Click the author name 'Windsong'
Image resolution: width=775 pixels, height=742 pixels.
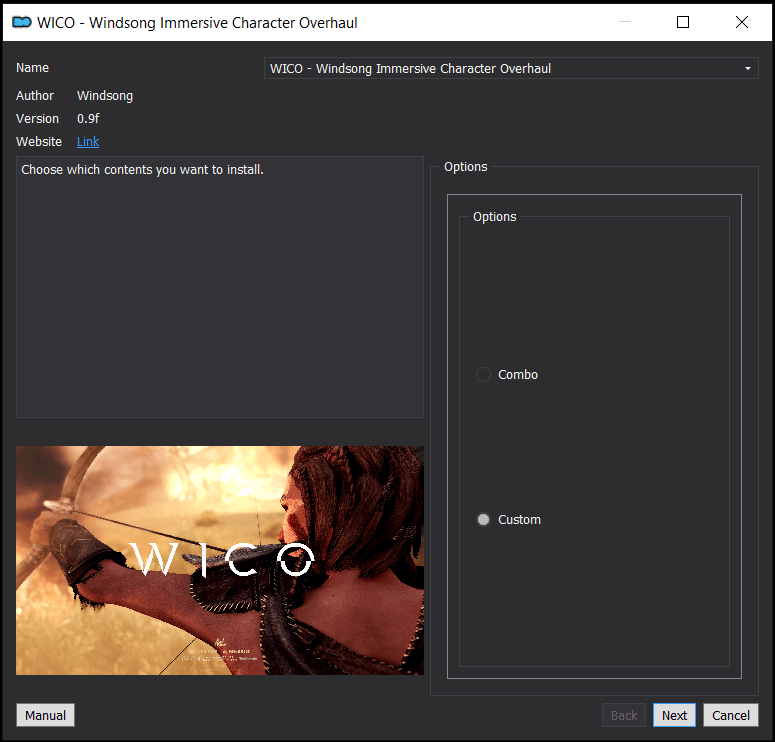[x=105, y=96]
